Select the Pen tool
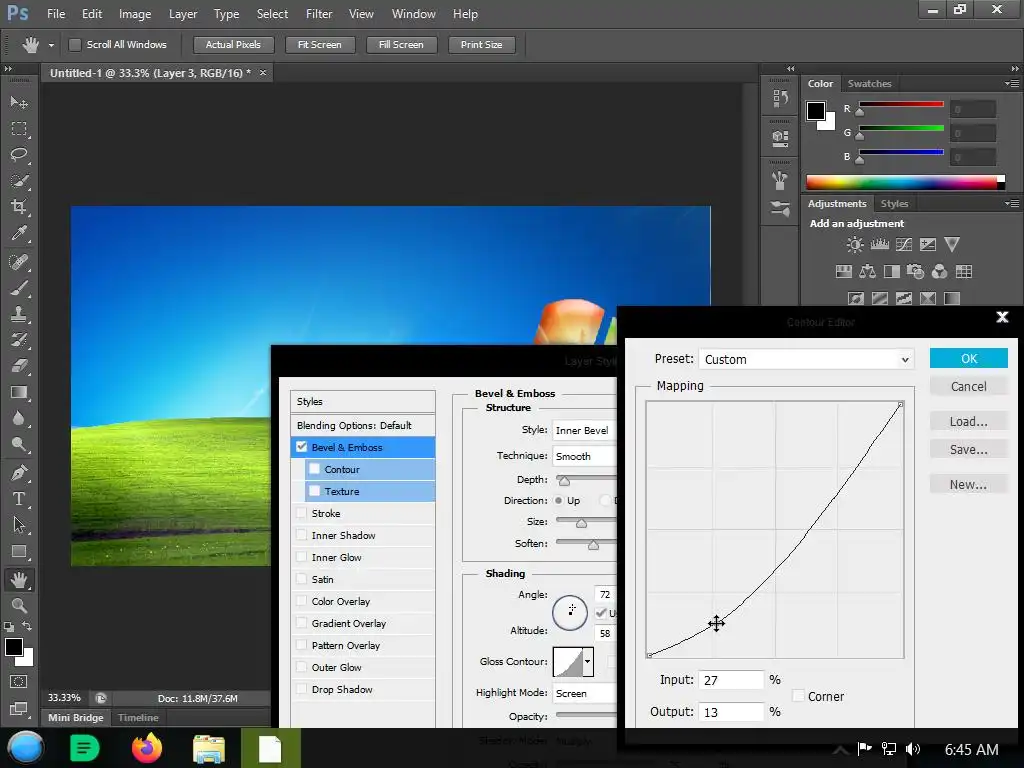 pos(19,473)
